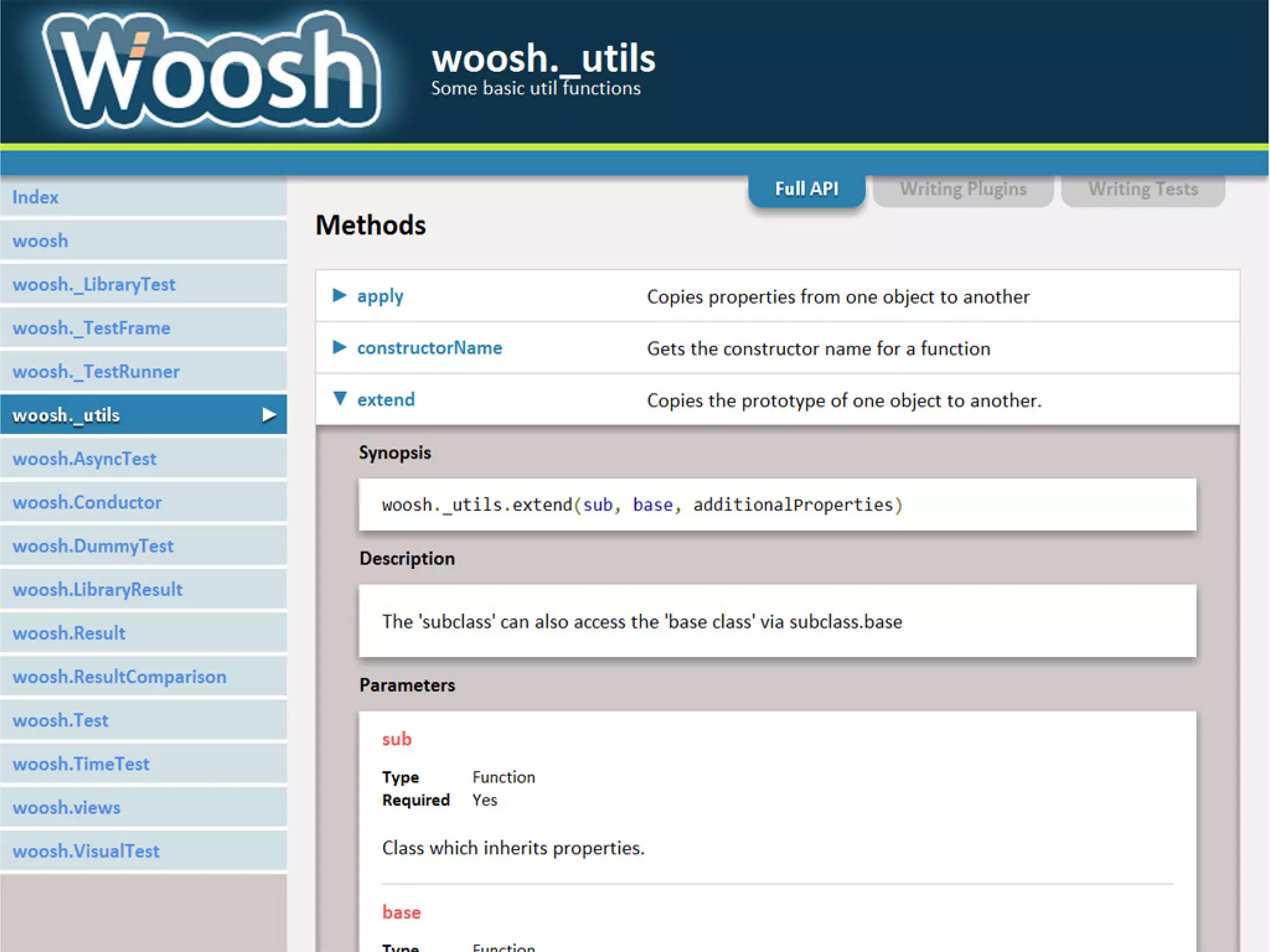This screenshot has width=1270, height=952.
Task: Click the red sub parameter name
Action: [x=397, y=739]
